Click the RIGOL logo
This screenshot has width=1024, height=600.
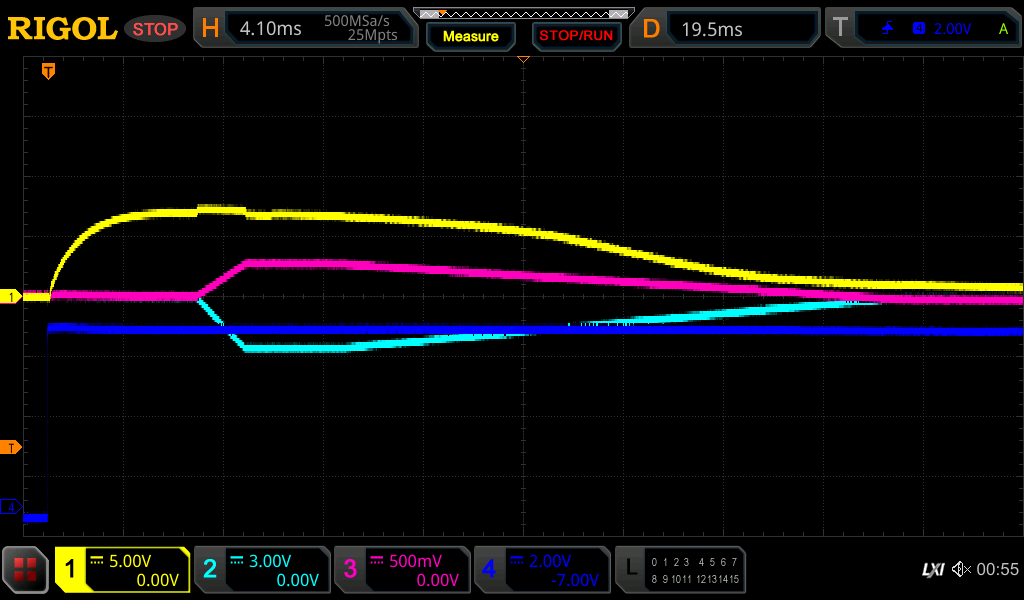[x=62, y=29]
